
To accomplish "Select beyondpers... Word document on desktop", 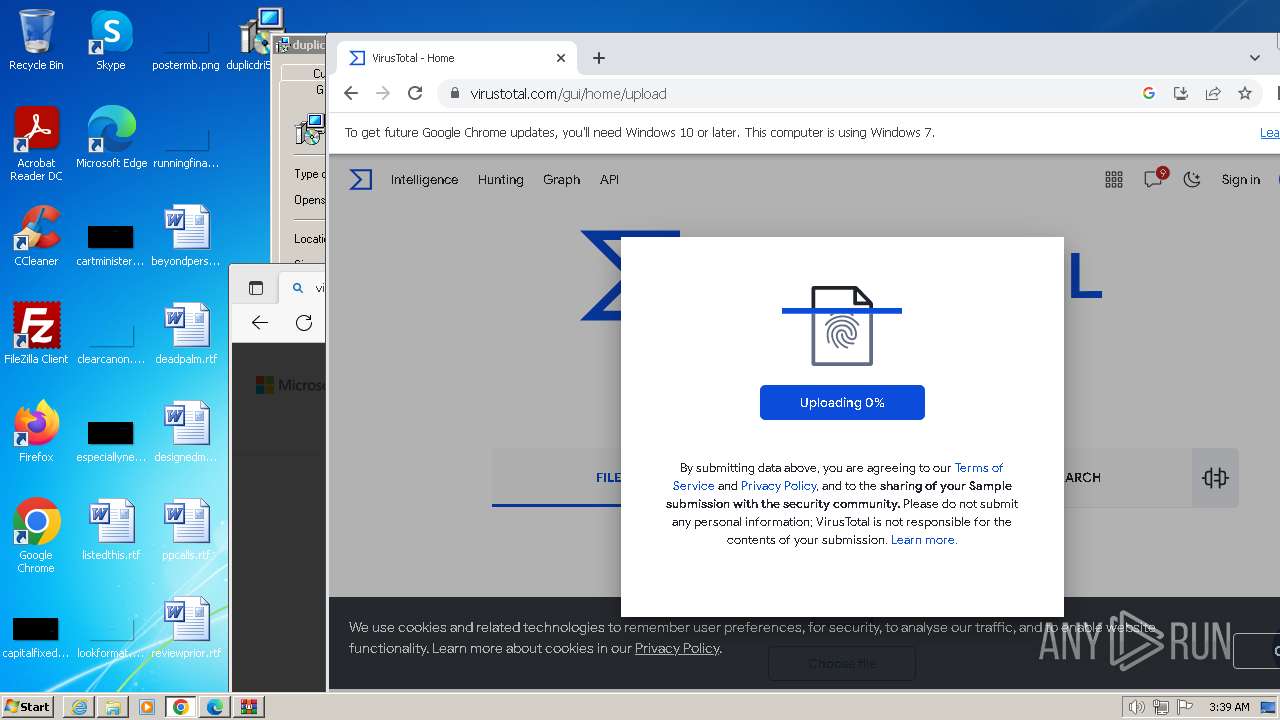I will [x=186, y=236].
